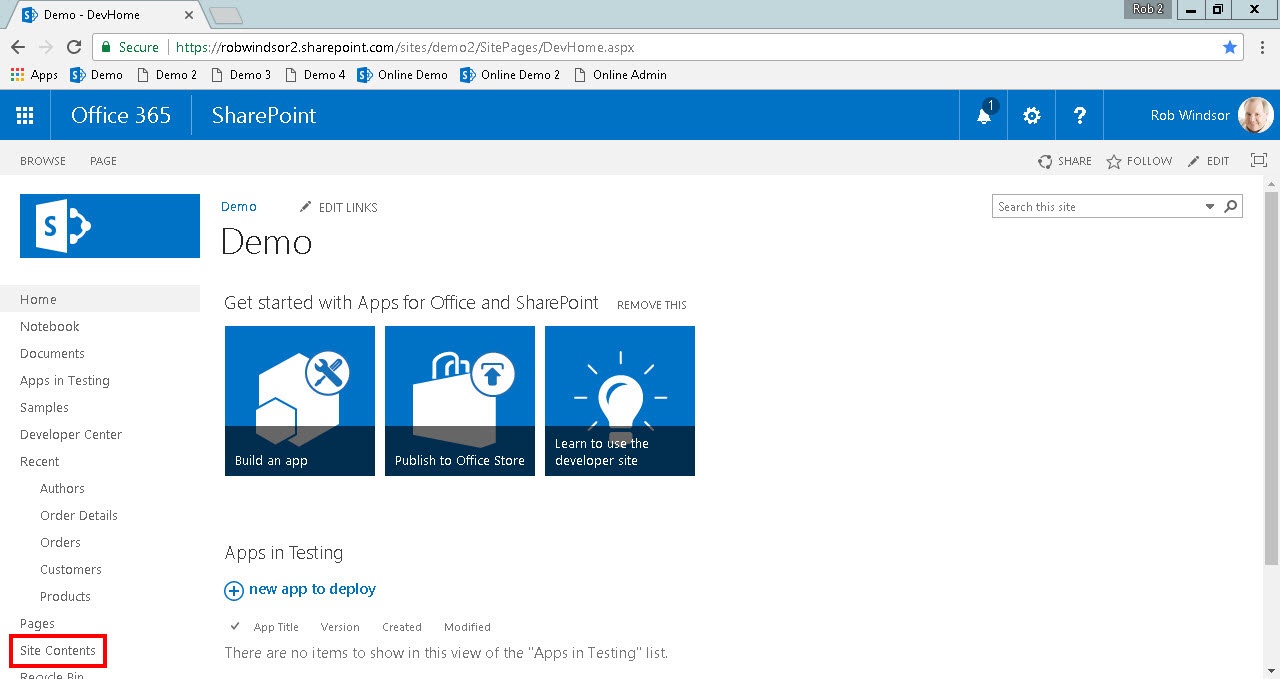This screenshot has height=679, width=1280.
Task: Open a new browser tab
Action: click(226, 15)
